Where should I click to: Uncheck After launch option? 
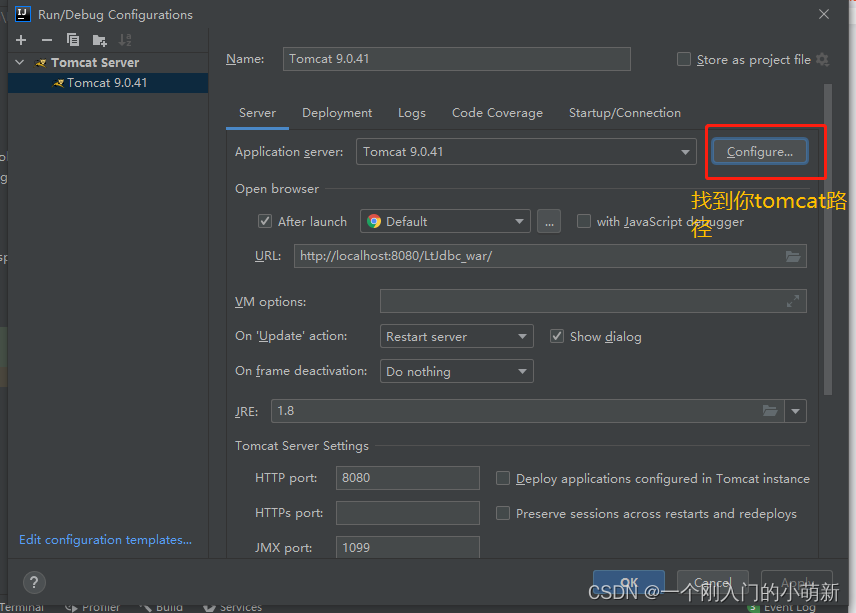click(x=265, y=221)
